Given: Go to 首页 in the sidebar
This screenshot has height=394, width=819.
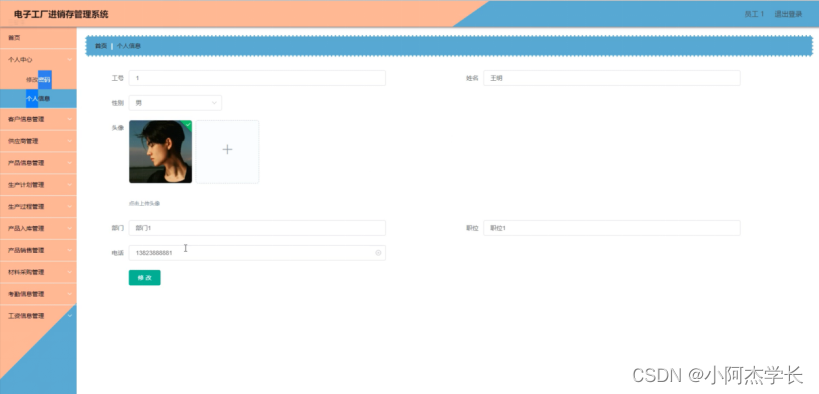Looking at the screenshot, I should tap(38, 38).
